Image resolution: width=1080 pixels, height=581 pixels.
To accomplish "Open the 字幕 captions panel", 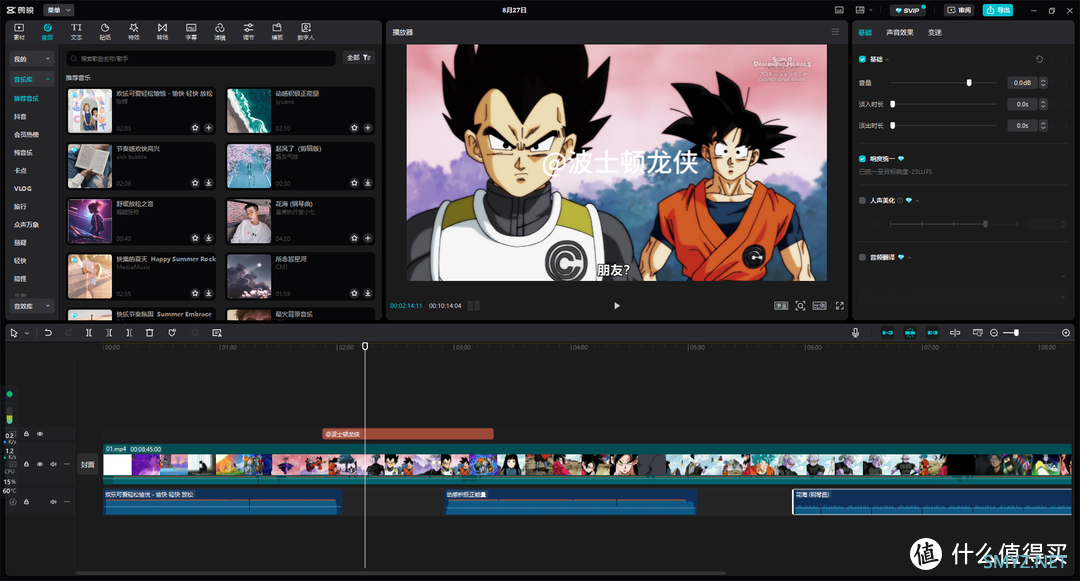I will (191, 32).
